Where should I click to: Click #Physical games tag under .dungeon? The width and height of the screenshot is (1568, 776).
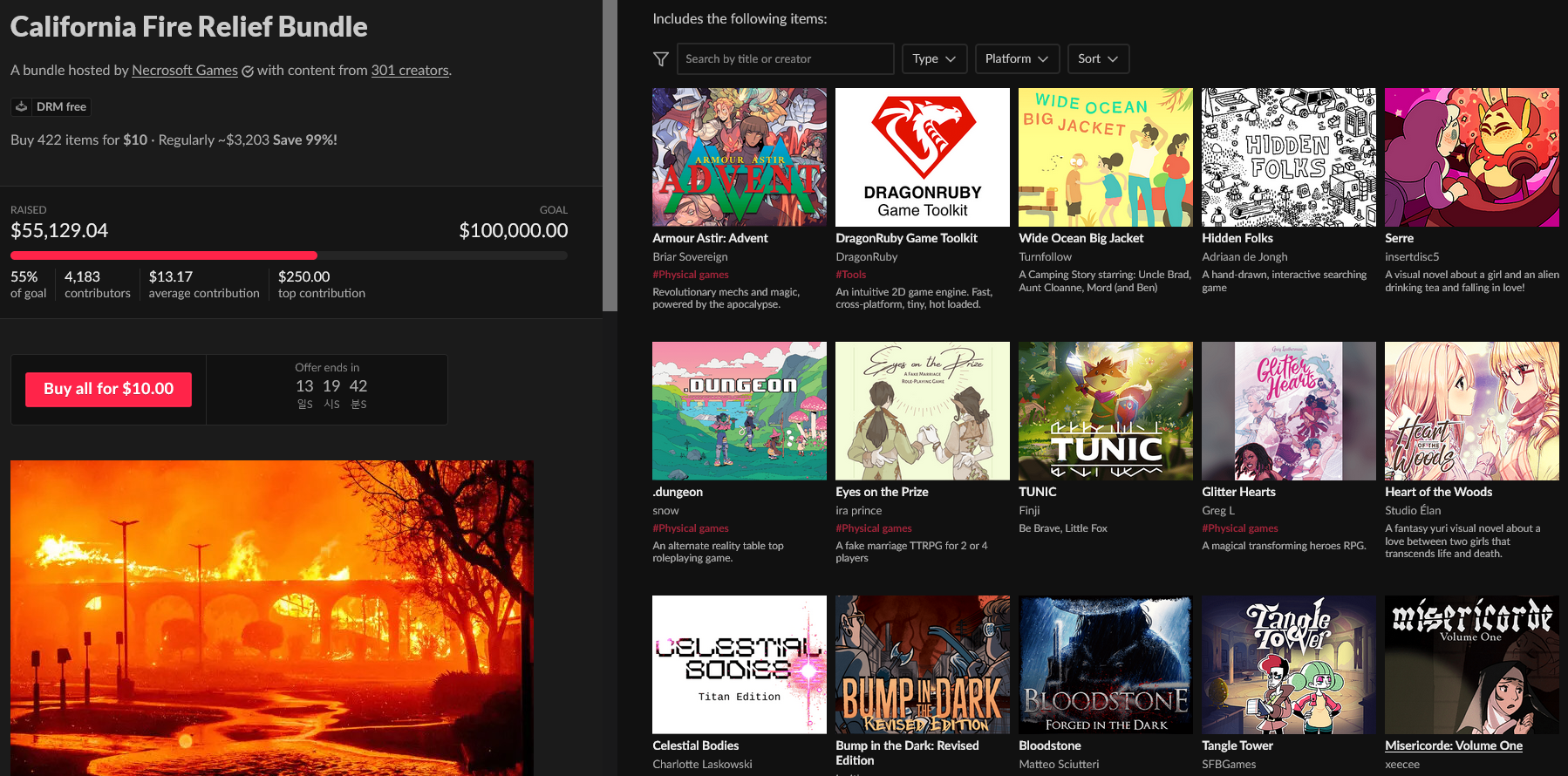coord(690,528)
